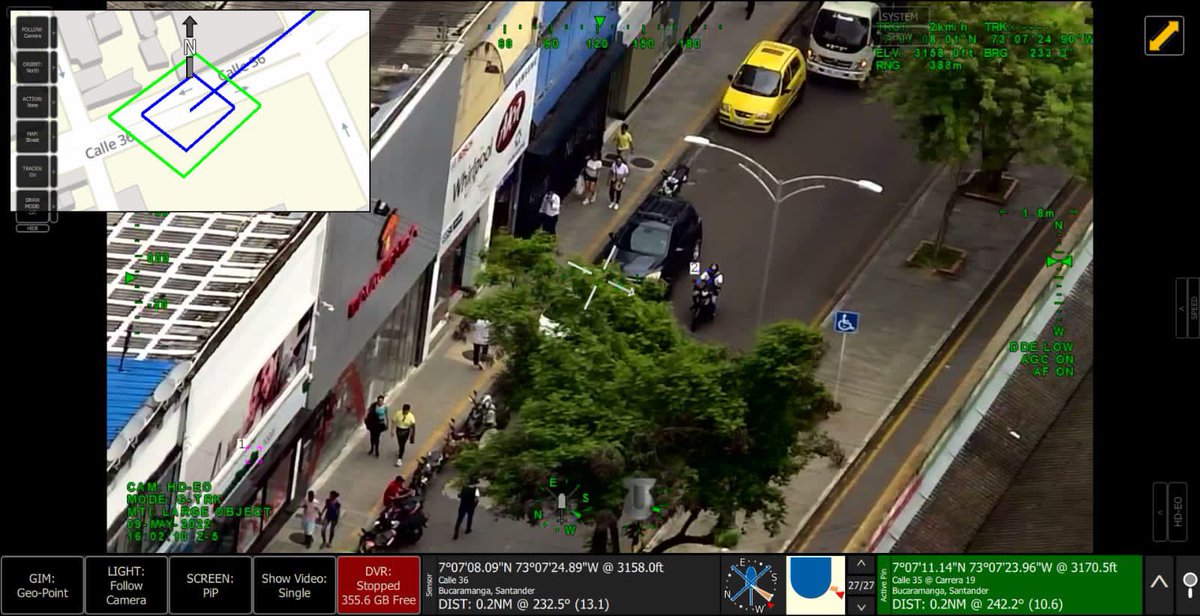Expand options arrow beside ACTION button
1200x616 pixels.
click(53, 102)
